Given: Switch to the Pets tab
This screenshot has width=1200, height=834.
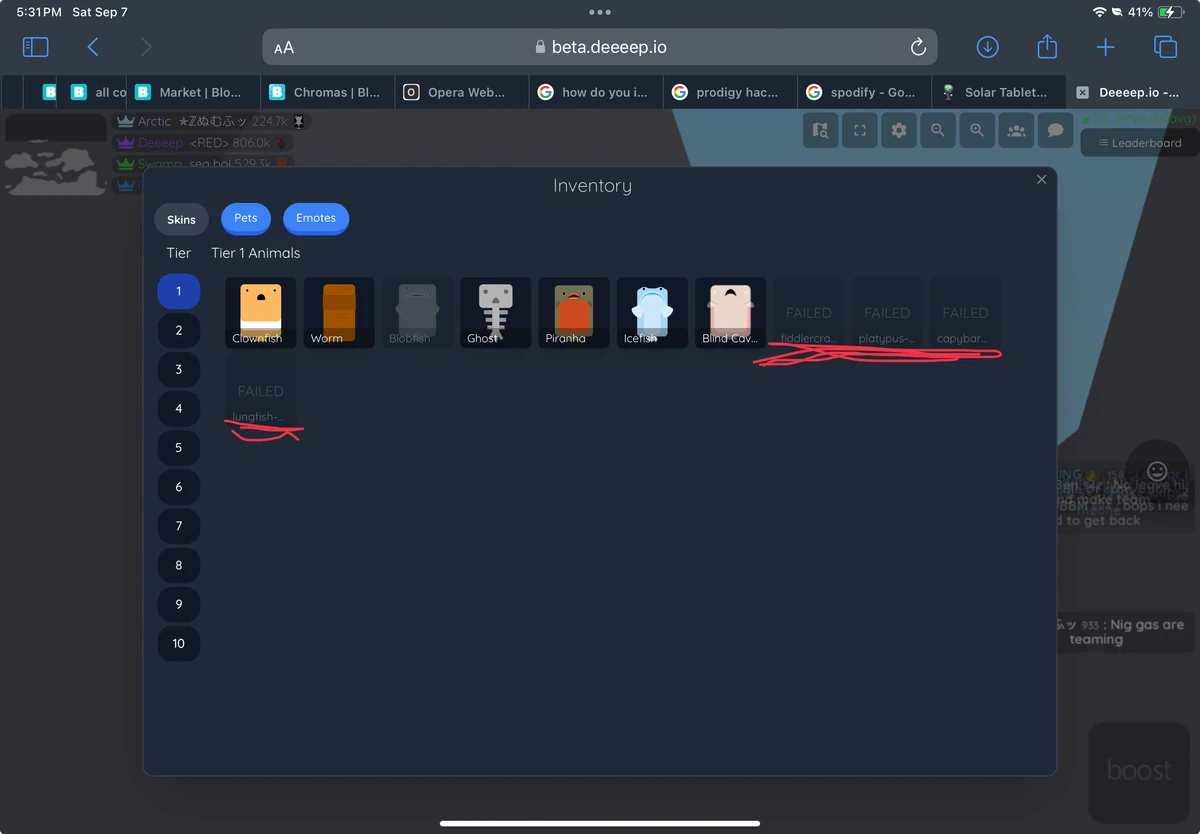Looking at the screenshot, I should 245,218.
